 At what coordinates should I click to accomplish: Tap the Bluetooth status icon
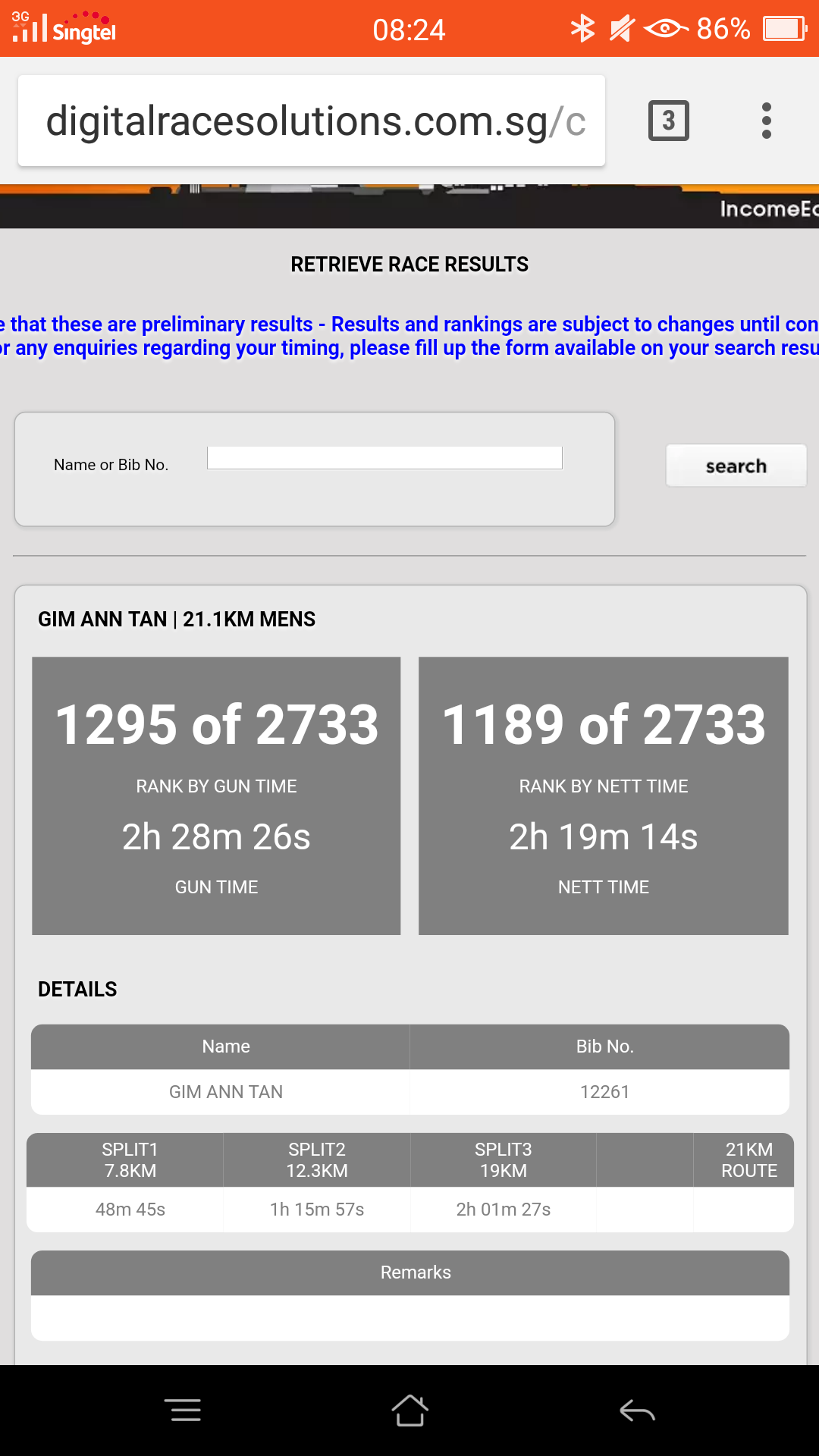click(582, 30)
